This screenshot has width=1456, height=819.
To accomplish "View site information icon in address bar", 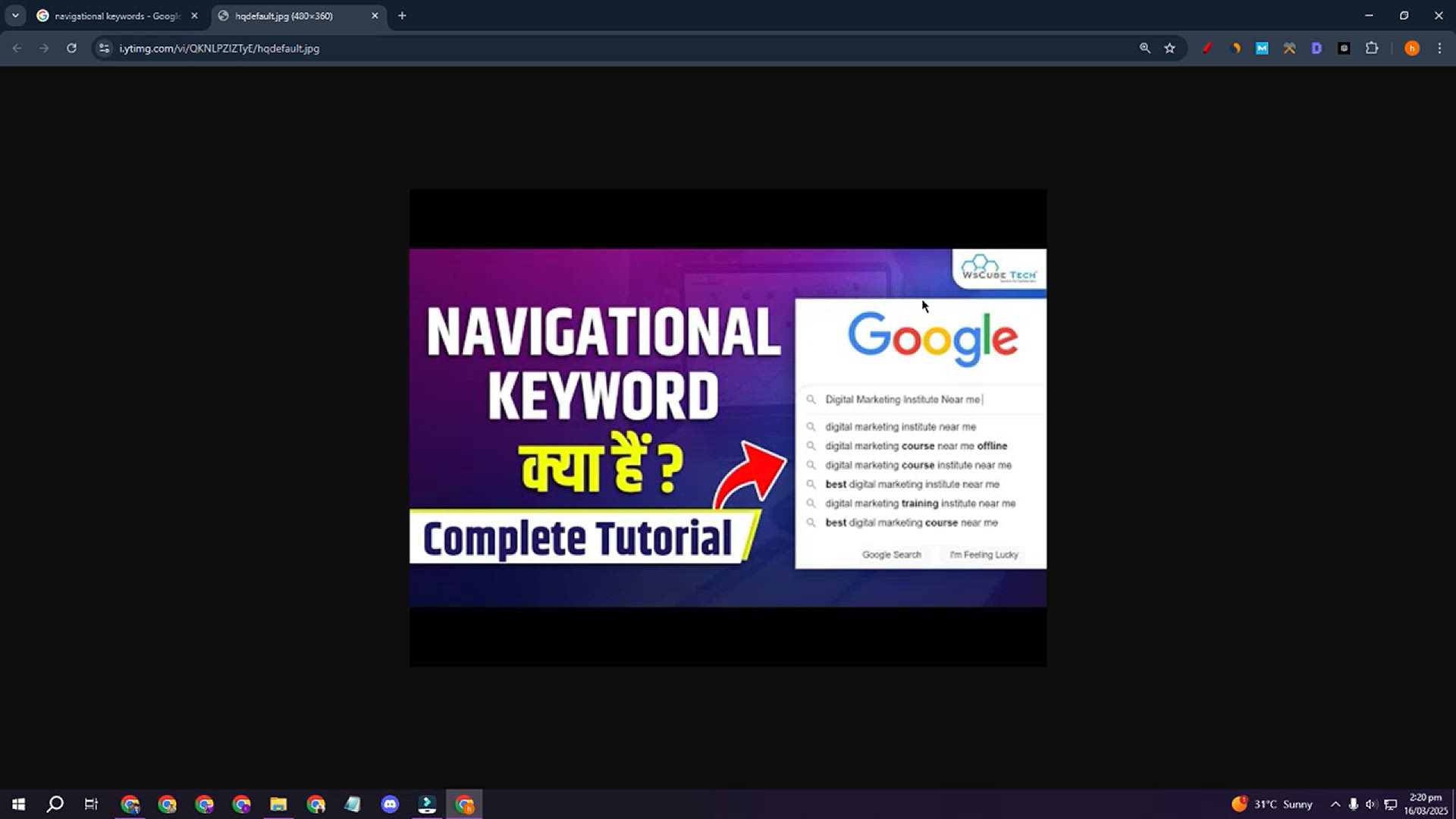I will [105, 49].
